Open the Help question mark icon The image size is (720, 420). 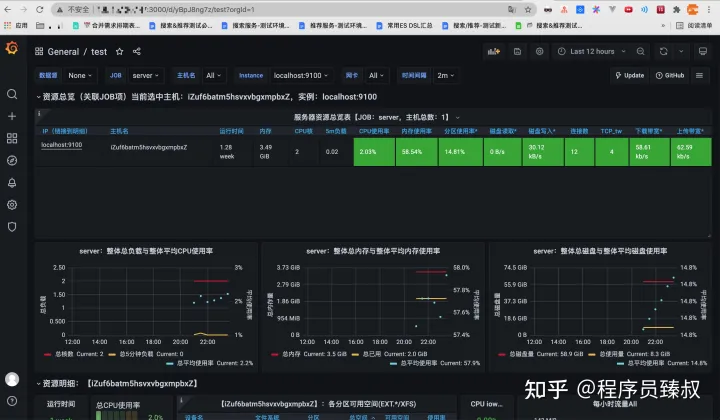tap(12, 401)
